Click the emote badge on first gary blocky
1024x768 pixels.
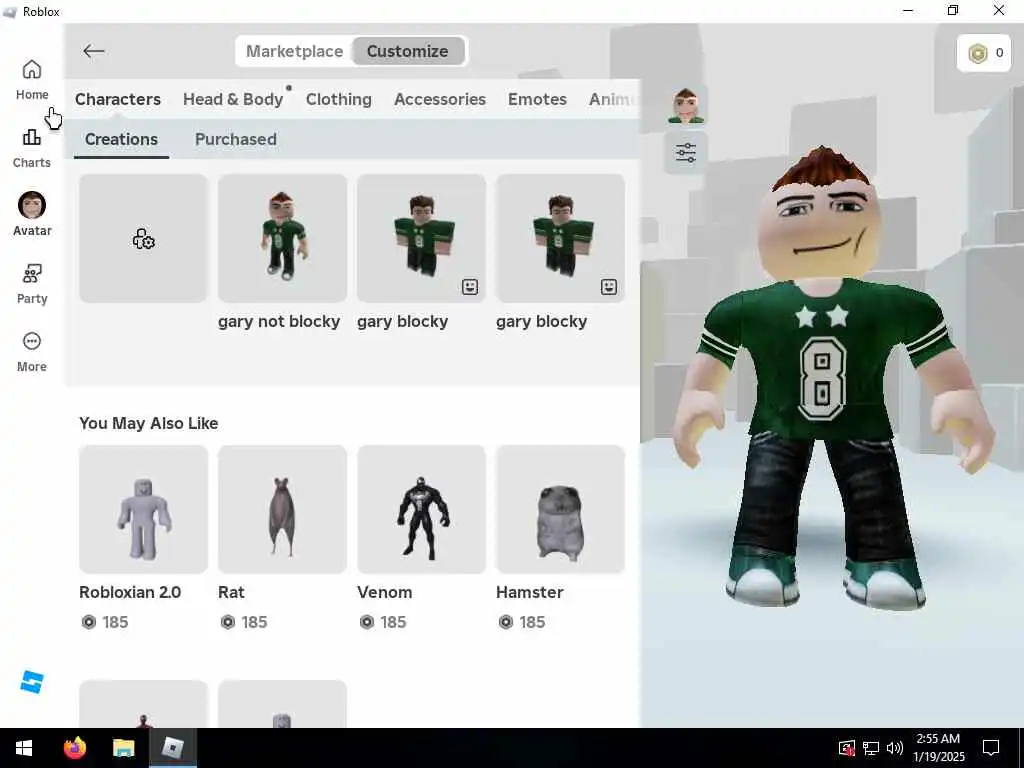tap(470, 287)
